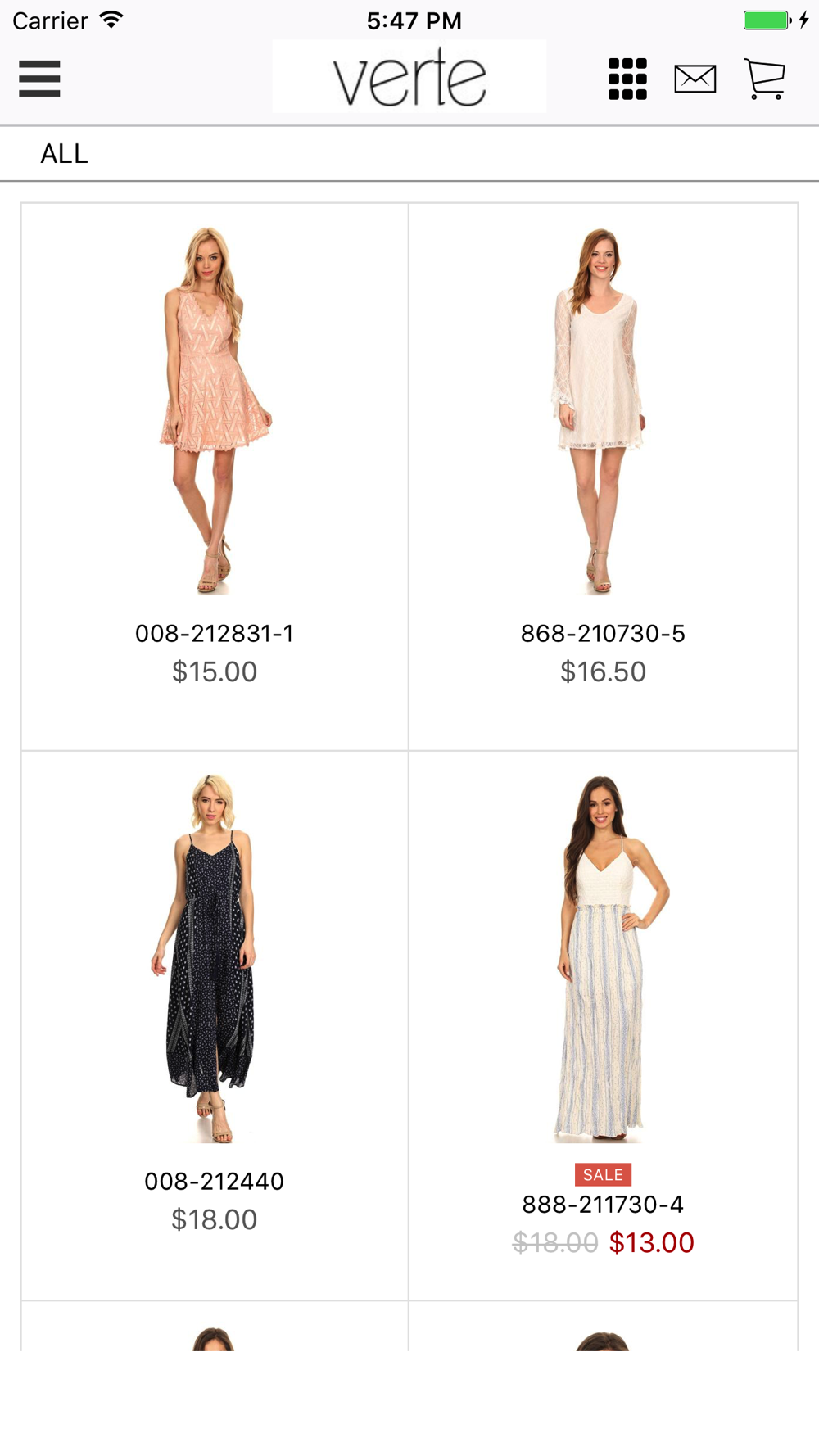Open the shopping cart
Viewport: 819px width, 1456px height.
pos(765,79)
